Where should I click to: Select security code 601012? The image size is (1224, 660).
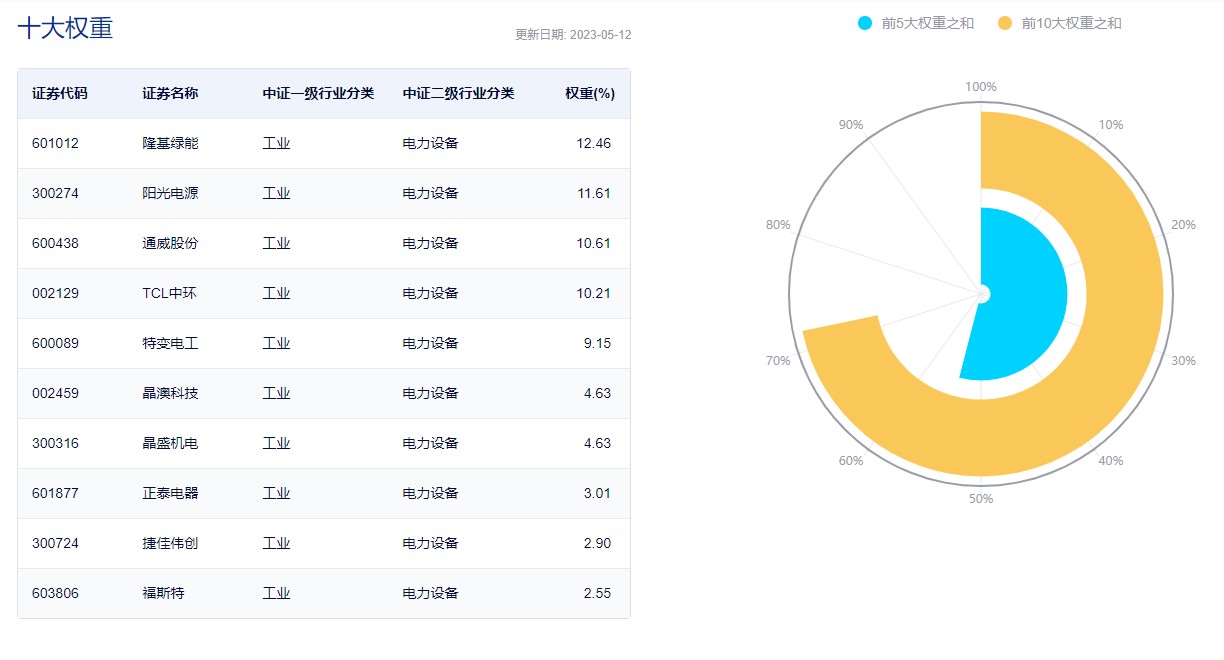click(x=55, y=143)
